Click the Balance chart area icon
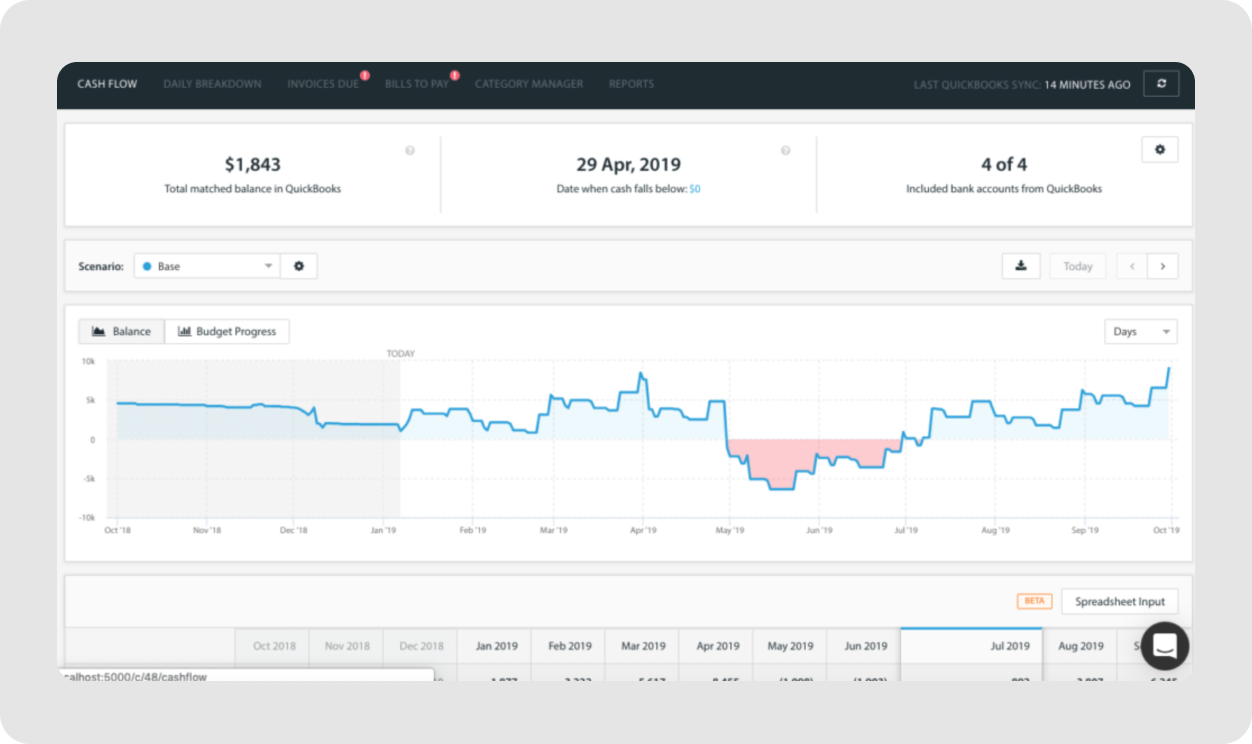1252x744 pixels. [x=97, y=331]
